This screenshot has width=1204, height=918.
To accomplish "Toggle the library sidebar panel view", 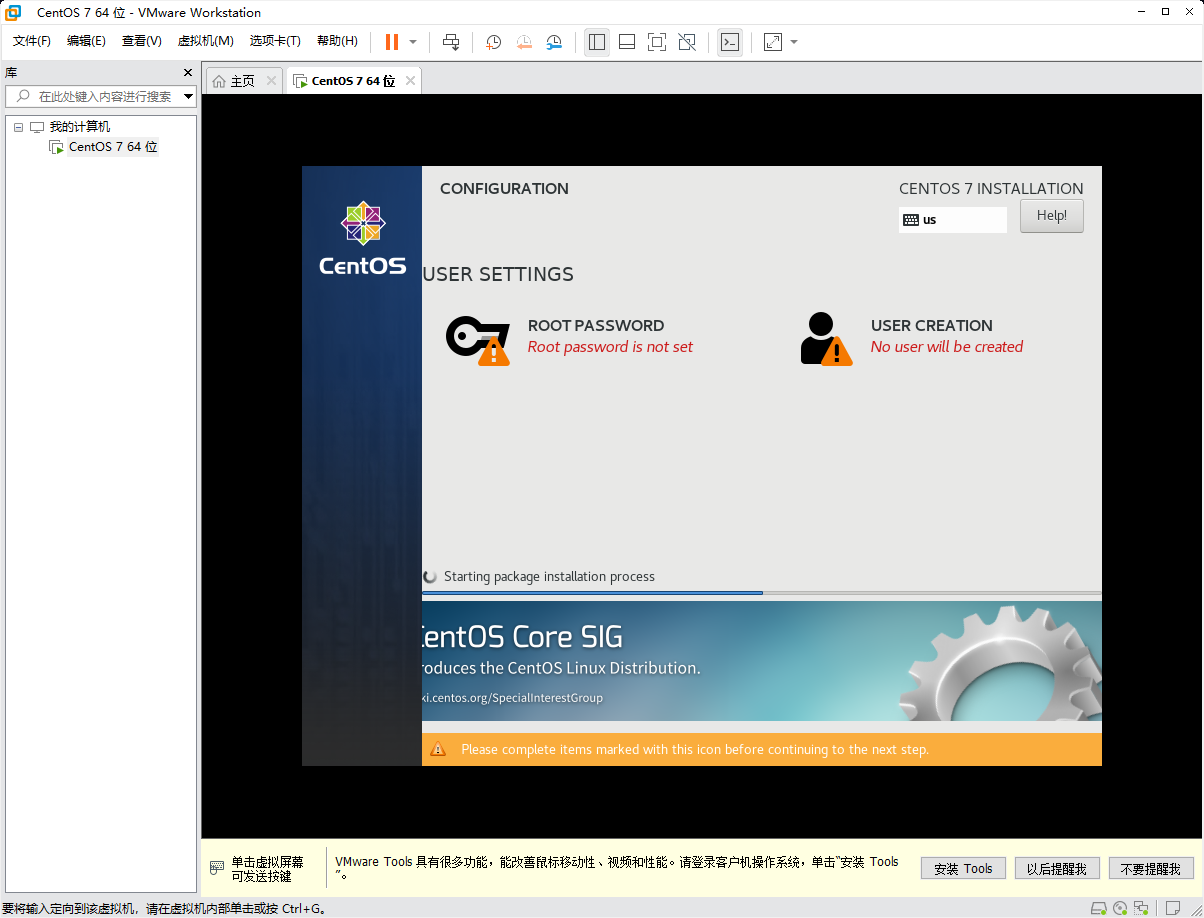I will [597, 42].
